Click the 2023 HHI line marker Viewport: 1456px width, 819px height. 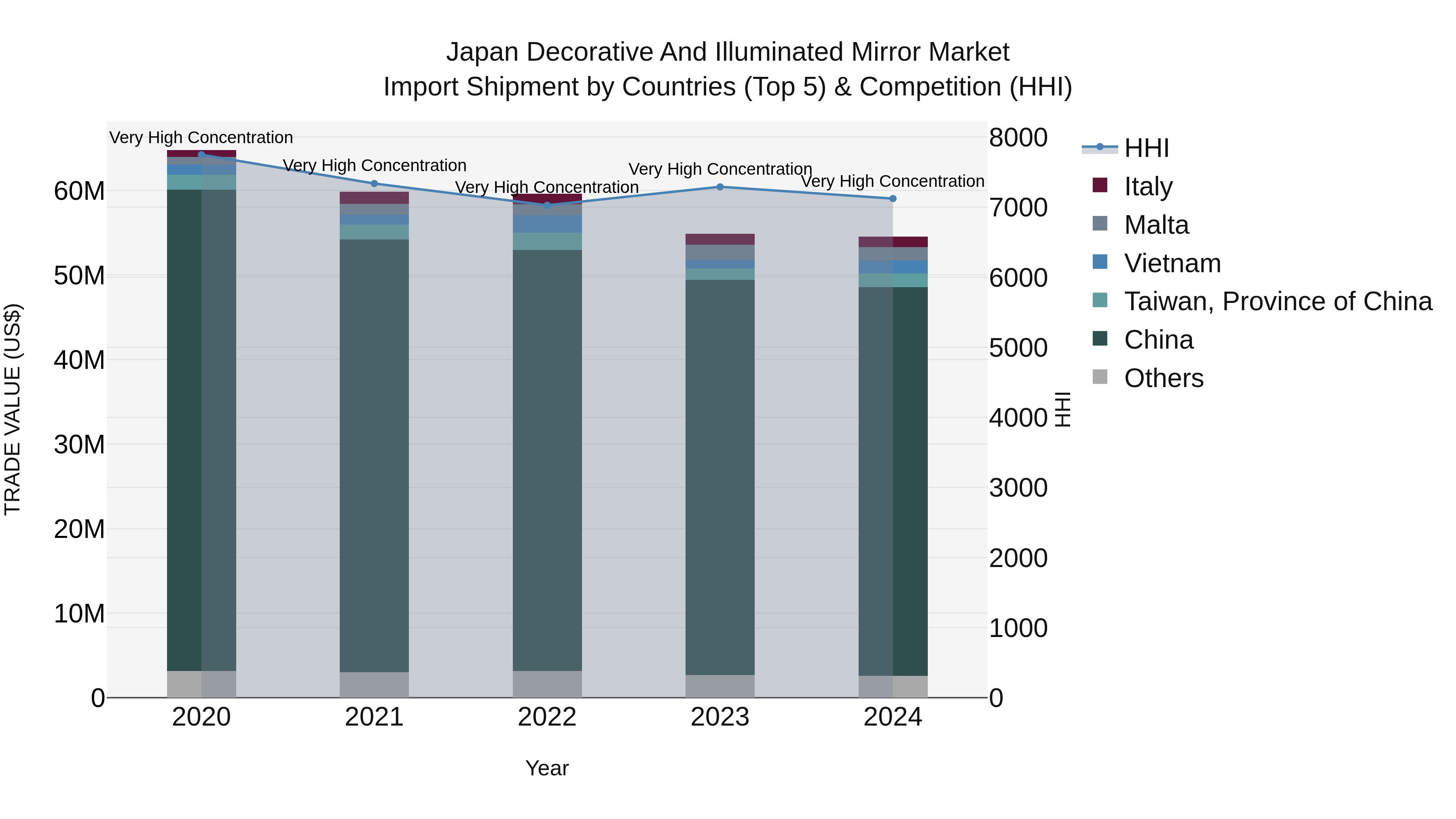[720, 187]
